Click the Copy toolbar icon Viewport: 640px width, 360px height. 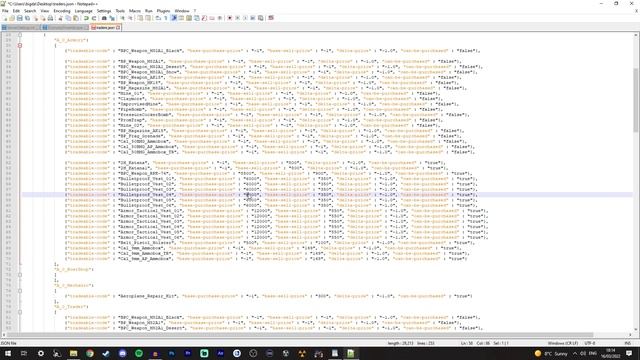[68, 18]
